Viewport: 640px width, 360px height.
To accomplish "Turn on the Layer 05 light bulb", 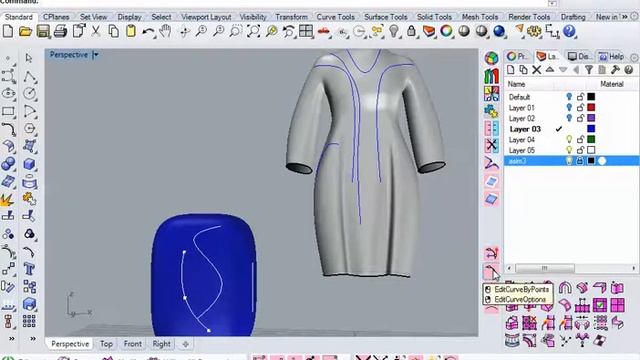I will coord(569,150).
